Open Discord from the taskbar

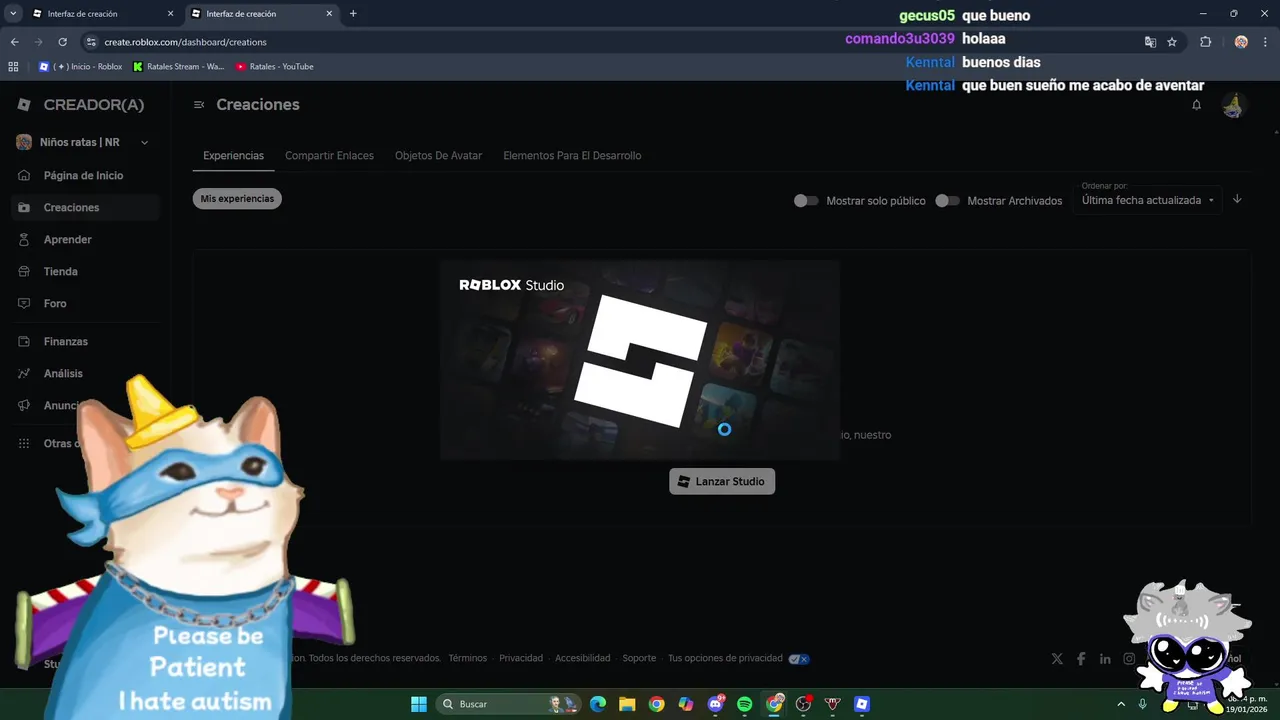point(715,704)
